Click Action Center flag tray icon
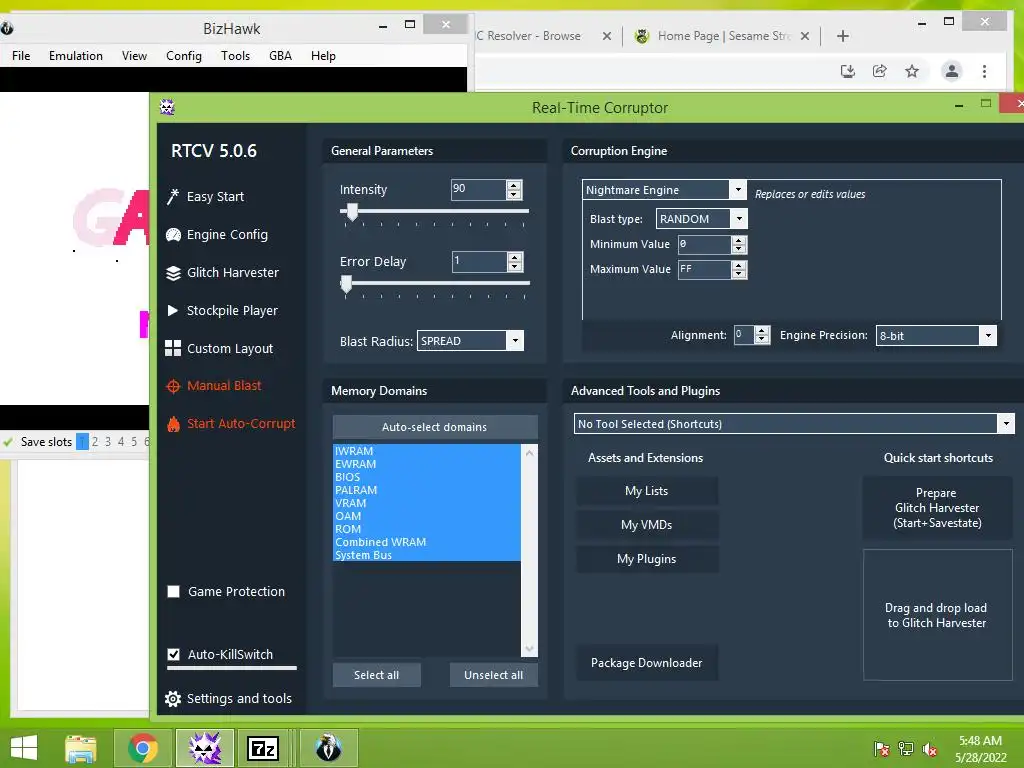Screen dimensions: 1024x768 pos(882,749)
